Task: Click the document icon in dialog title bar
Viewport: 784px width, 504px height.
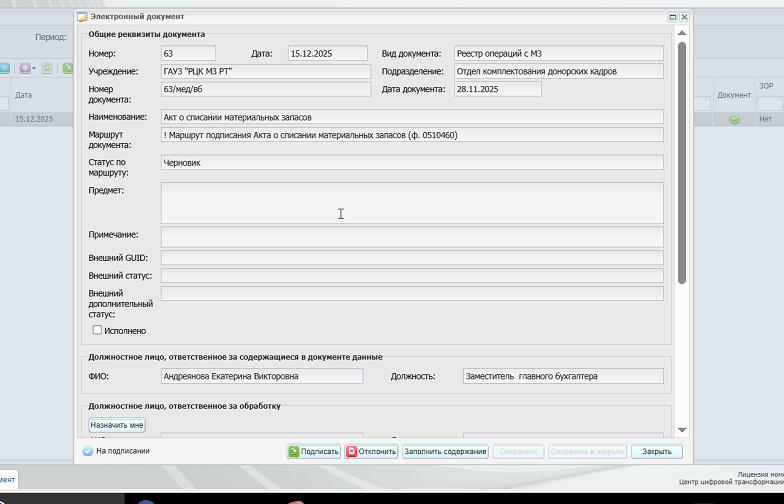Action: pos(82,17)
